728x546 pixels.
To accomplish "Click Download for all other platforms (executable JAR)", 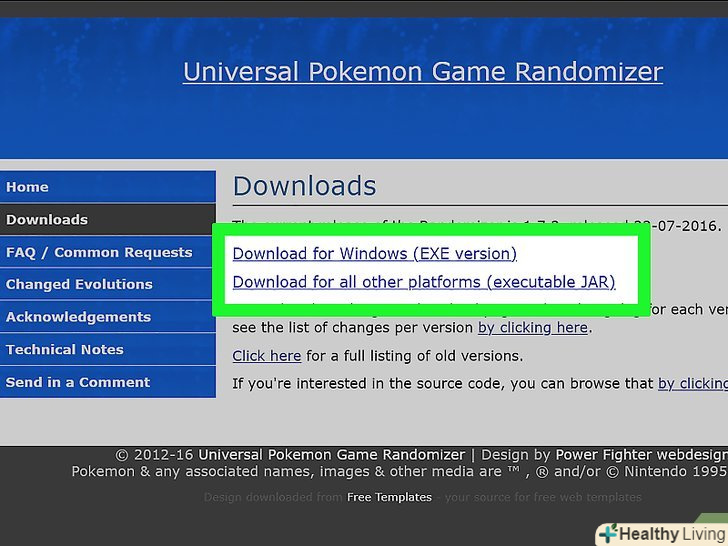I will [x=424, y=282].
